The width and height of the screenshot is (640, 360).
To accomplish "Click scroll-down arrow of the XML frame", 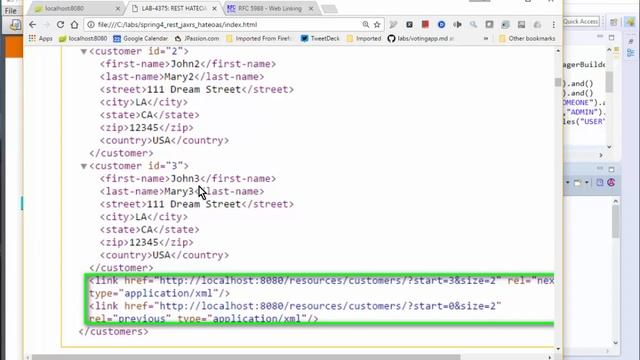I will point(558,349).
